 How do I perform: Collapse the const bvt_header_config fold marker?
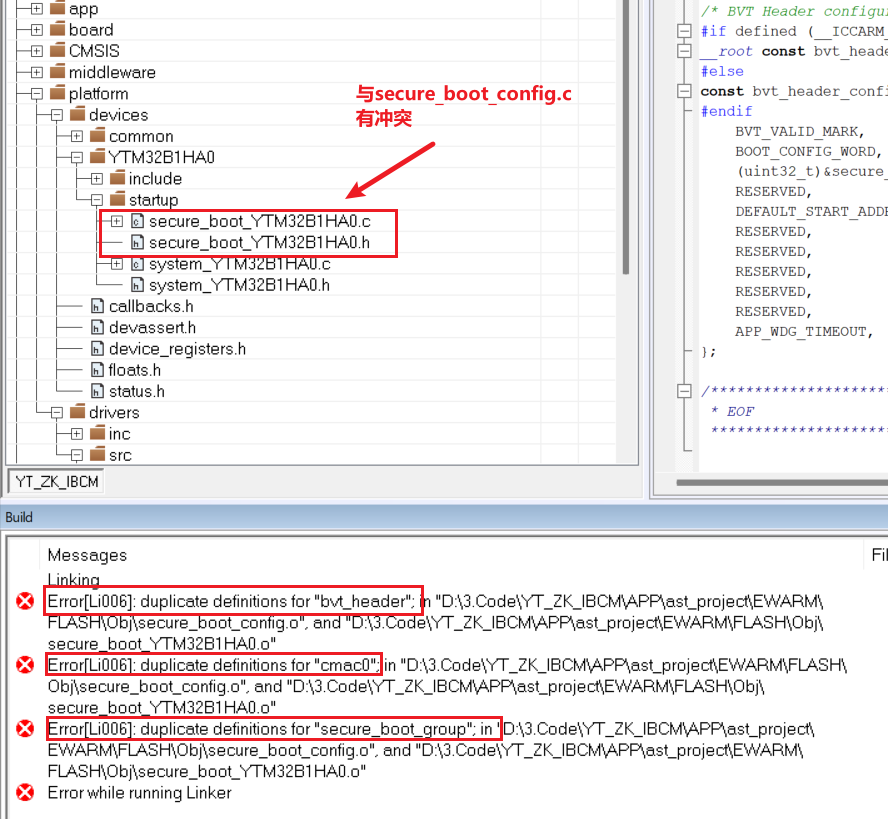click(x=685, y=91)
